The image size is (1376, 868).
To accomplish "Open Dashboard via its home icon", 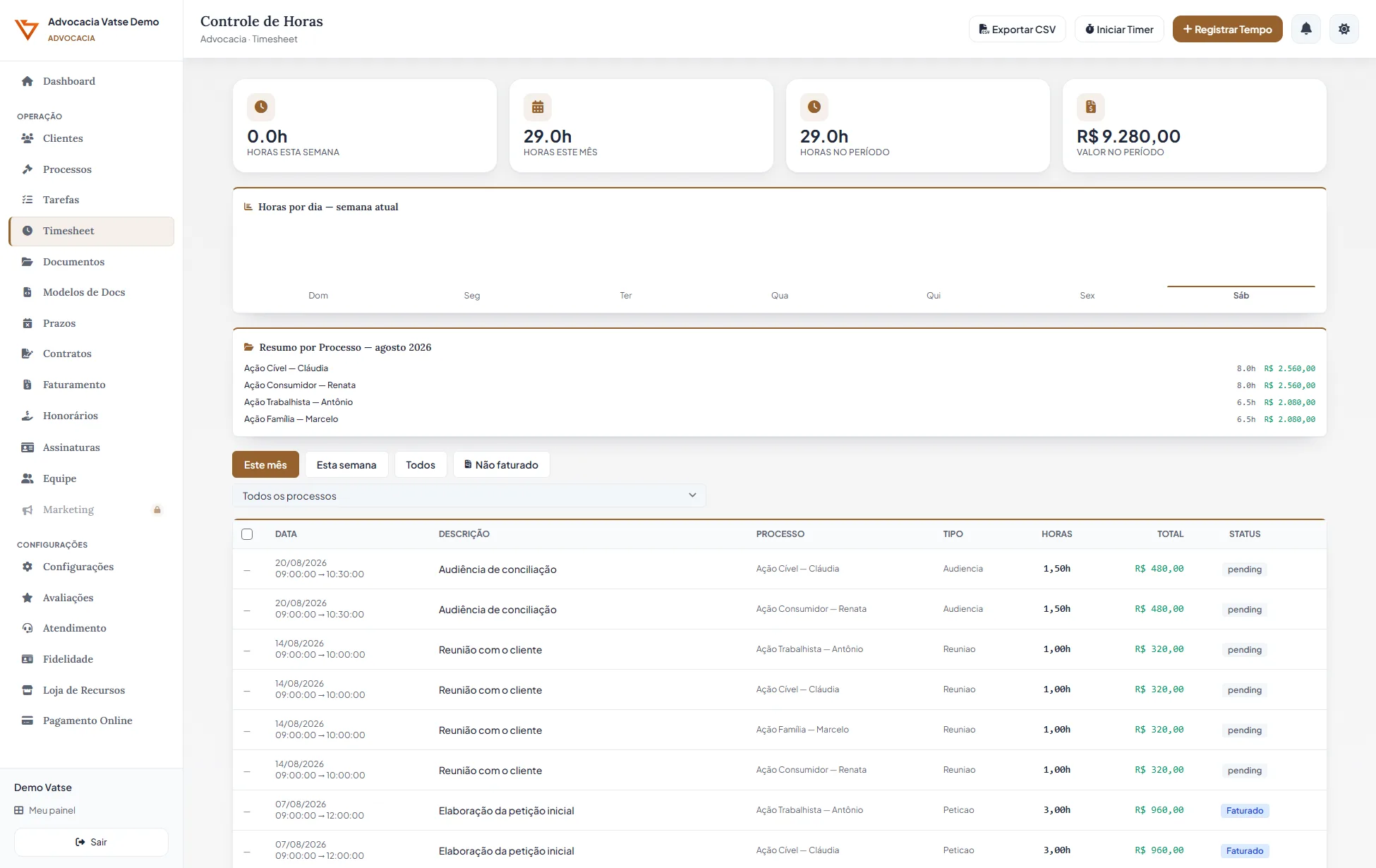I will [x=28, y=81].
